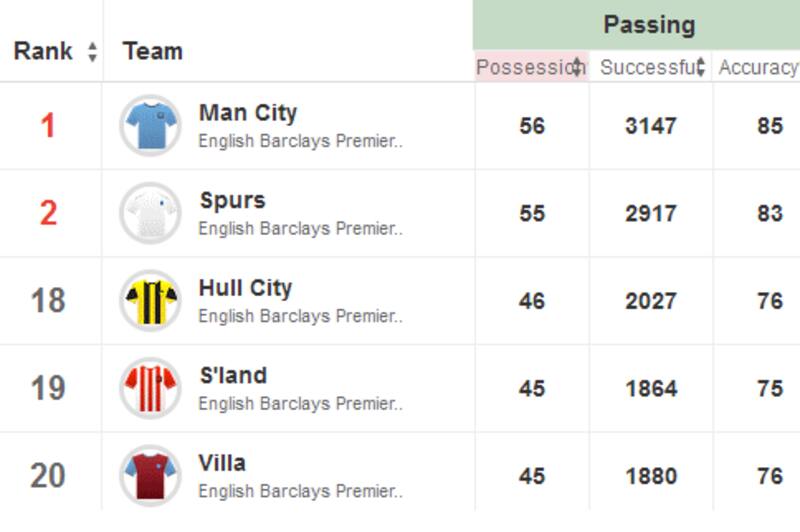Viewport: 800px width, 532px height.
Task: Sort table by the Rank sort arrows
Action: (x=93, y=52)
